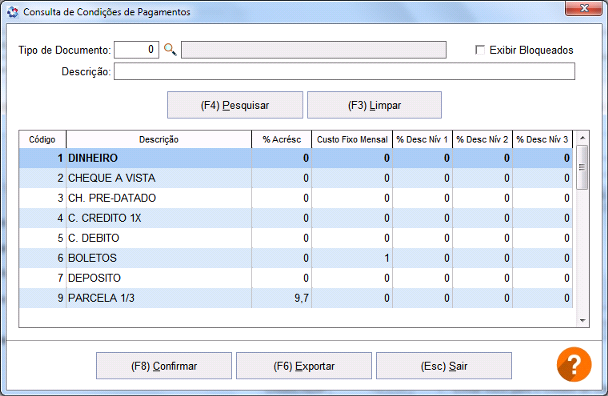Click the (F3) Limpar button
The width and height of the screenshot is (608, 396).
coord(375,105)
